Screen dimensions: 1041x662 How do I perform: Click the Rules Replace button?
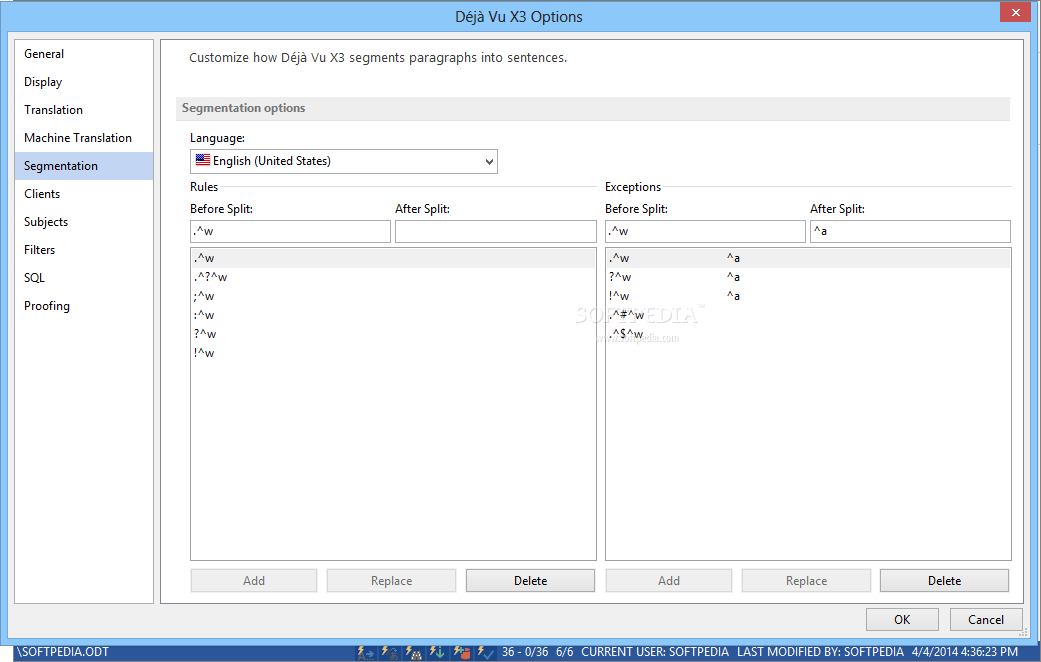tap(391, 580)
